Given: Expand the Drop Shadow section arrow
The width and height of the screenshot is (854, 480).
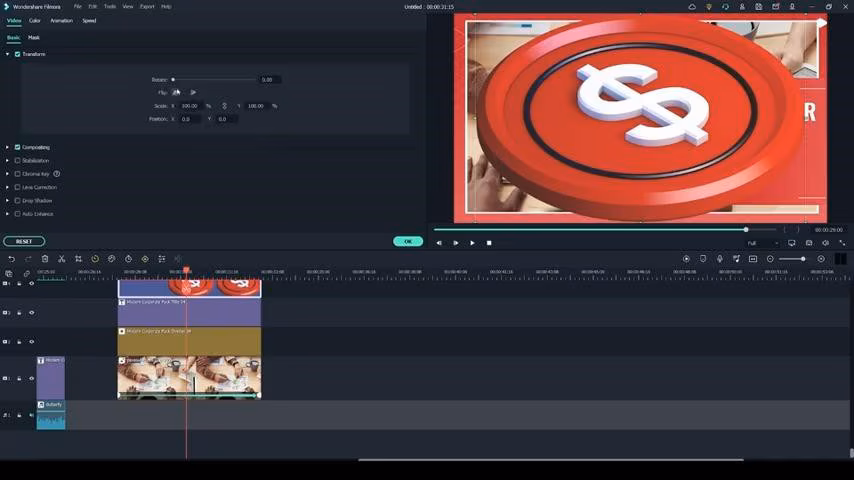Looking at the screenshot, I should click(x=7, y=200).
